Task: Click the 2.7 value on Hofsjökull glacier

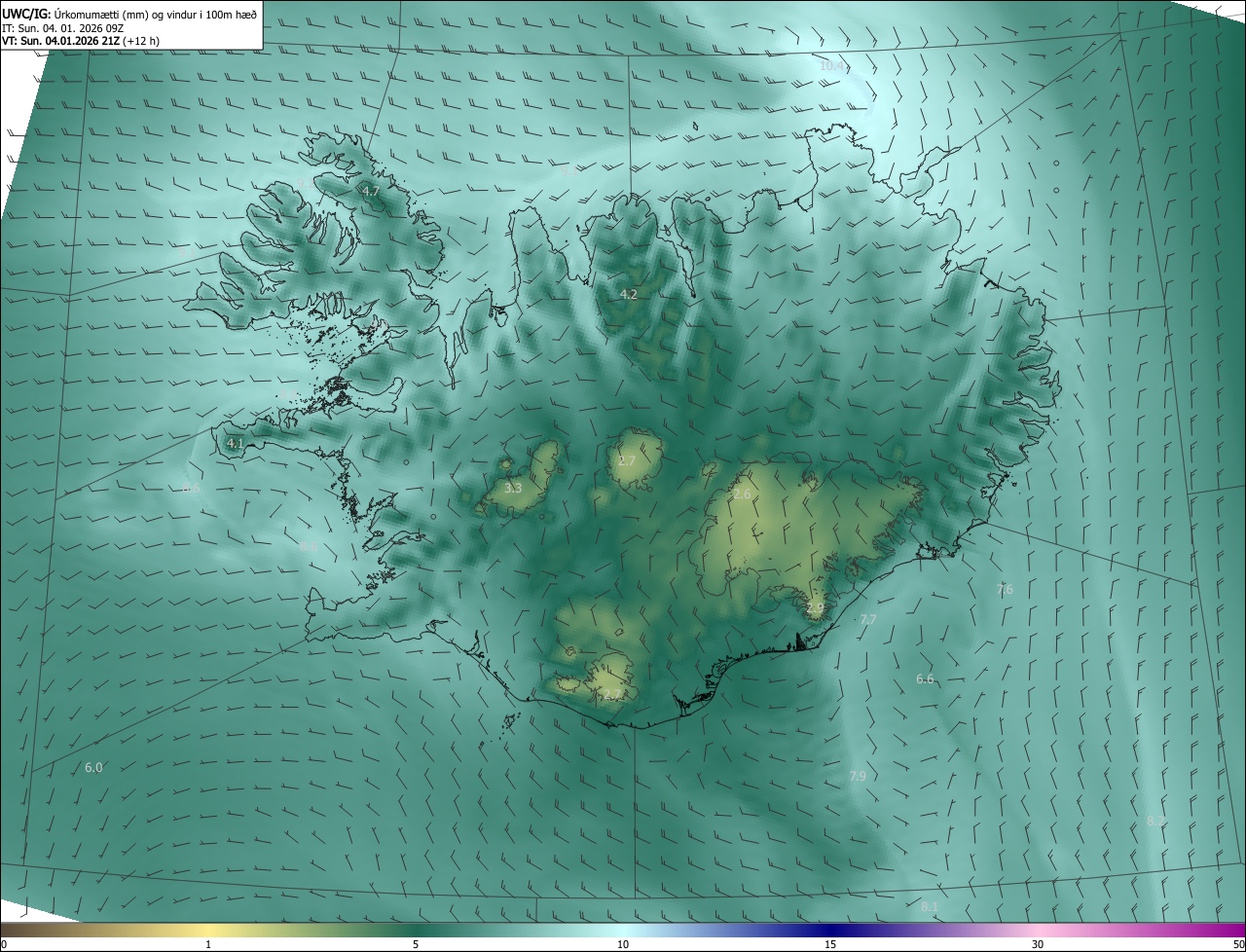Action: 627,460
